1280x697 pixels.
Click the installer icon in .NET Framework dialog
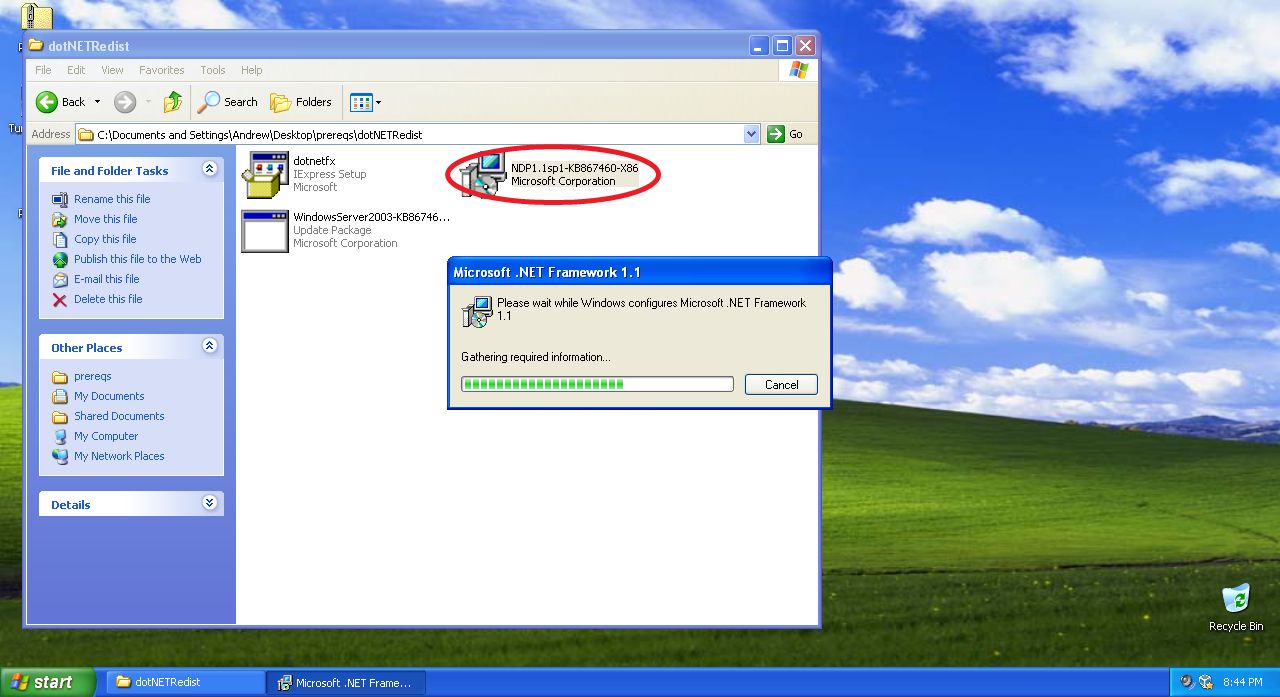tap(477, 311)
